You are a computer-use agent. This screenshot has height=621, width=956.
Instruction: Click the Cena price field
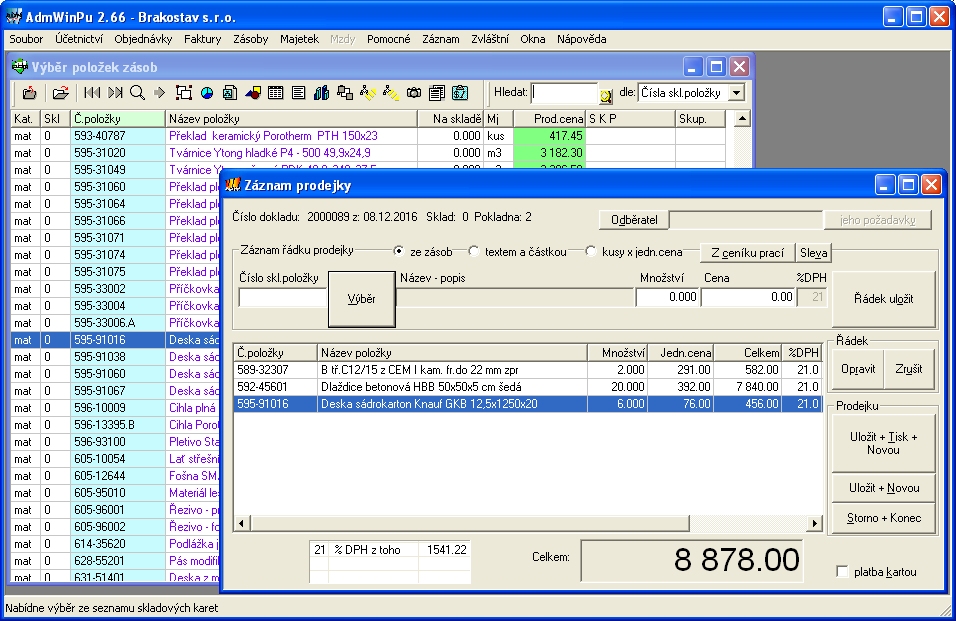tap(748, 297)
